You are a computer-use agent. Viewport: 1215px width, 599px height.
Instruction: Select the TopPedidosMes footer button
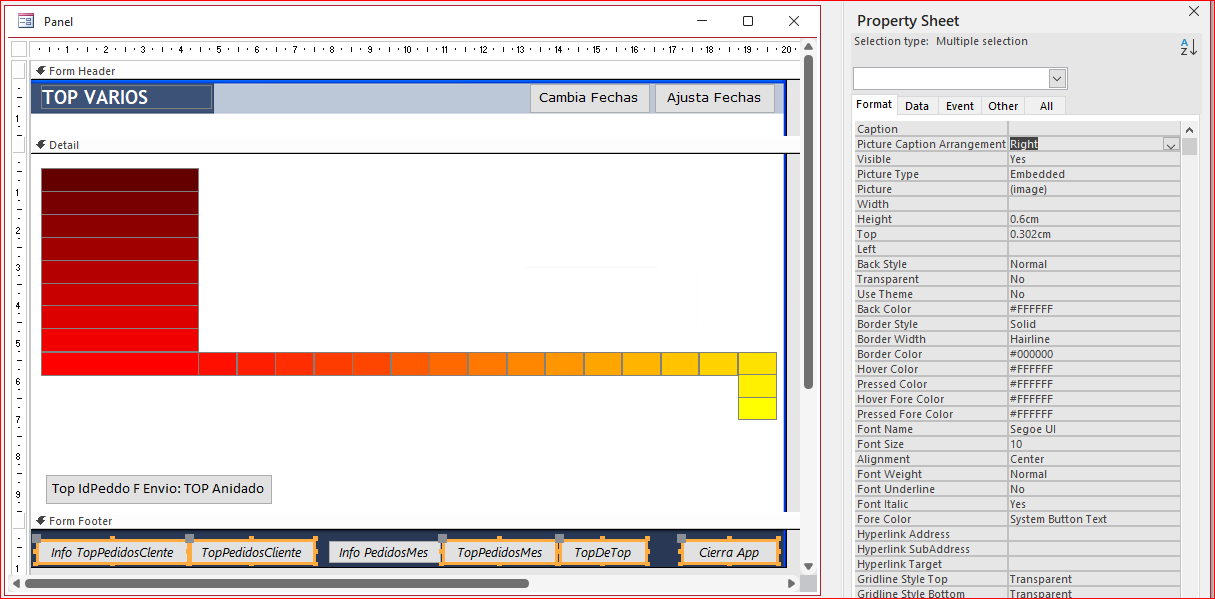tap(500, 553)
